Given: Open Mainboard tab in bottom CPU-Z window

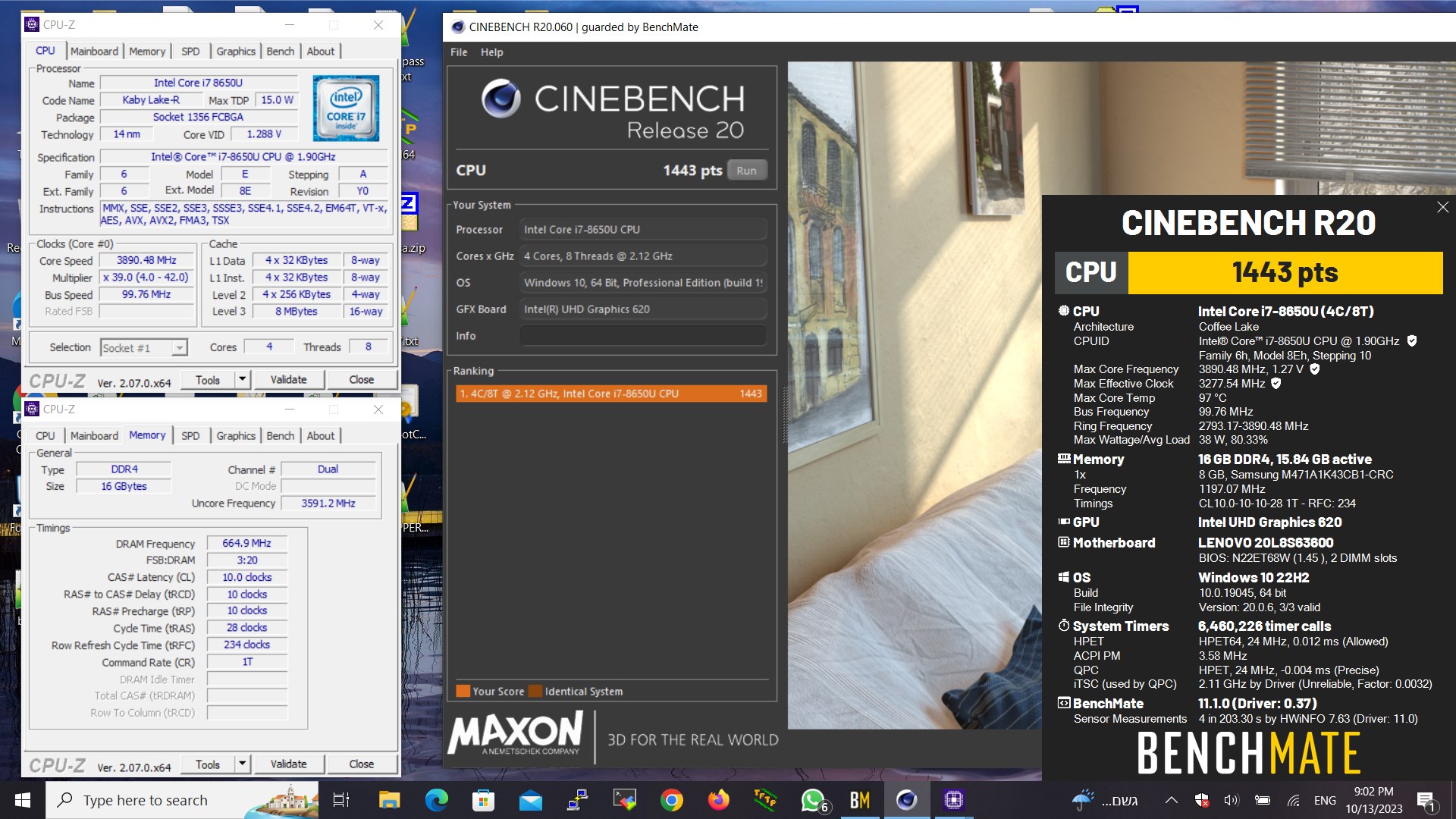Looking at the screenshot, I should click(x=95, y=435).
